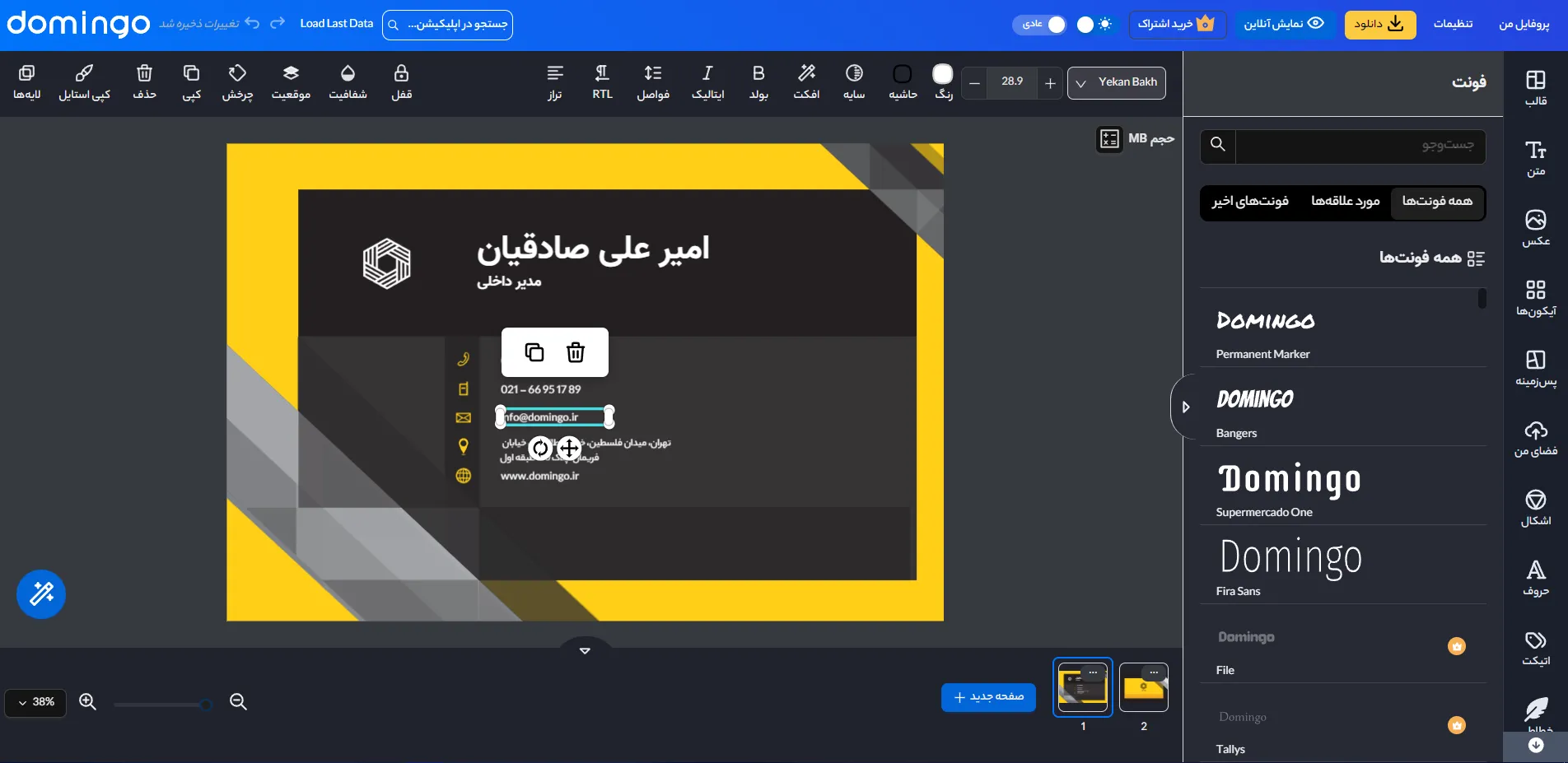Delete element via toolbar trash (حذف)
1568x763 pixels.
[144, 82]
